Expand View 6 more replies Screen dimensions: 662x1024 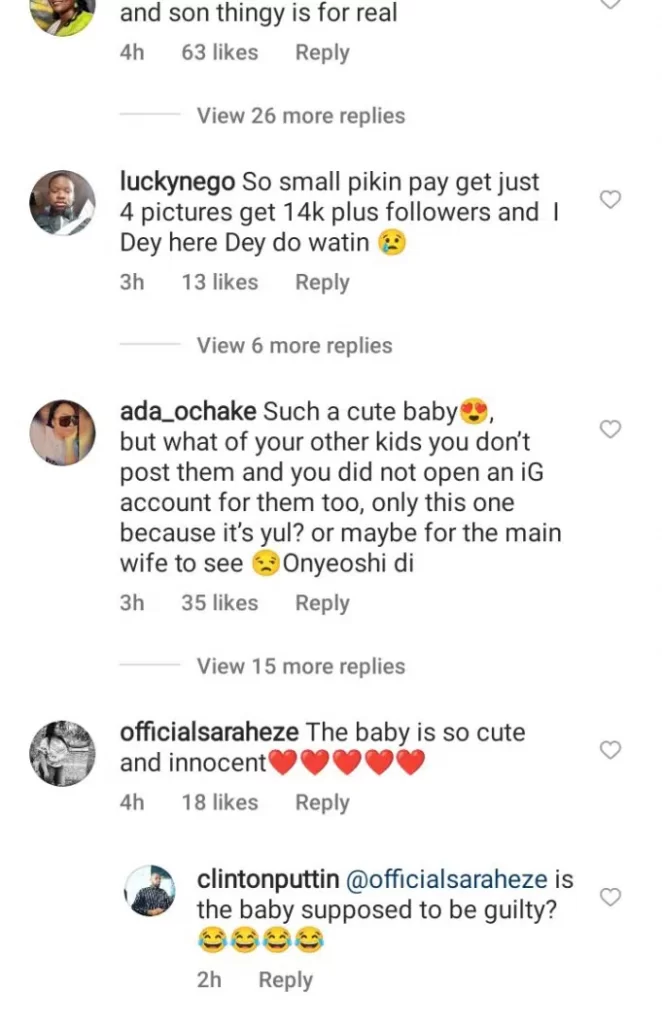coord(294,346)
